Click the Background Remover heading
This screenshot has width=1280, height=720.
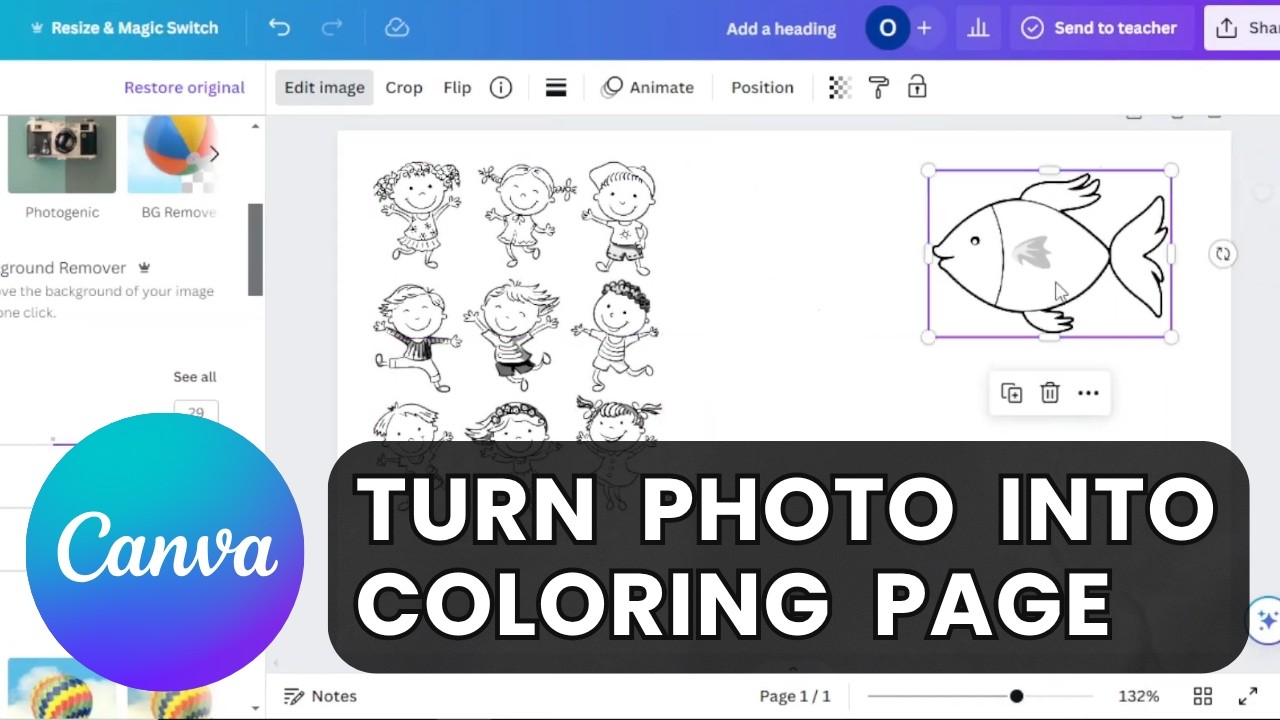(x=64, y=268)
